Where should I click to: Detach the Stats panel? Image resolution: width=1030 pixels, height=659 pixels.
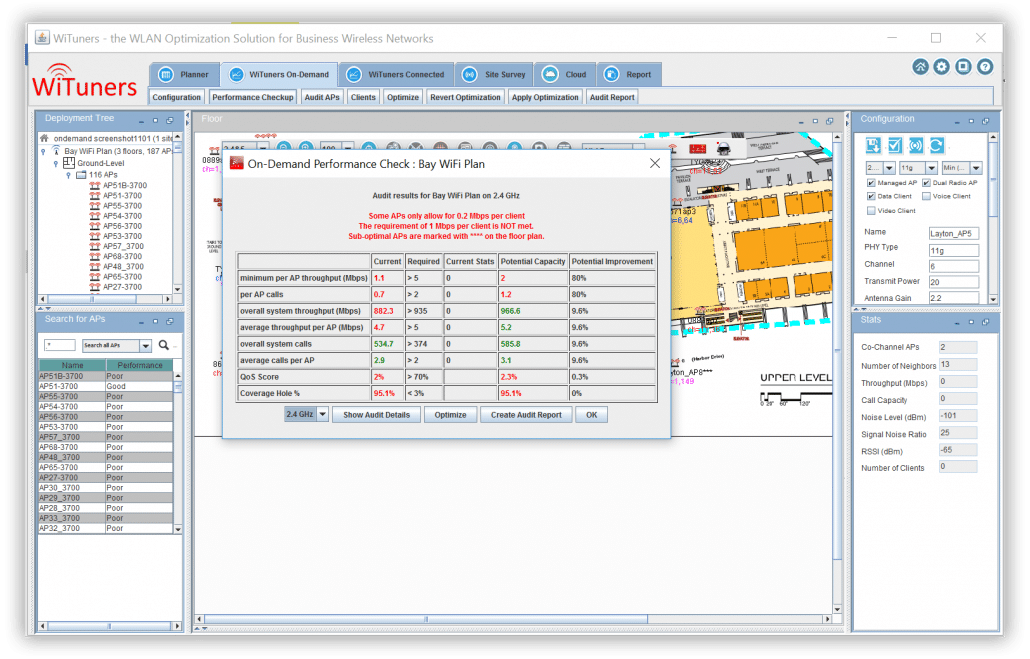(x=985, y=323)
